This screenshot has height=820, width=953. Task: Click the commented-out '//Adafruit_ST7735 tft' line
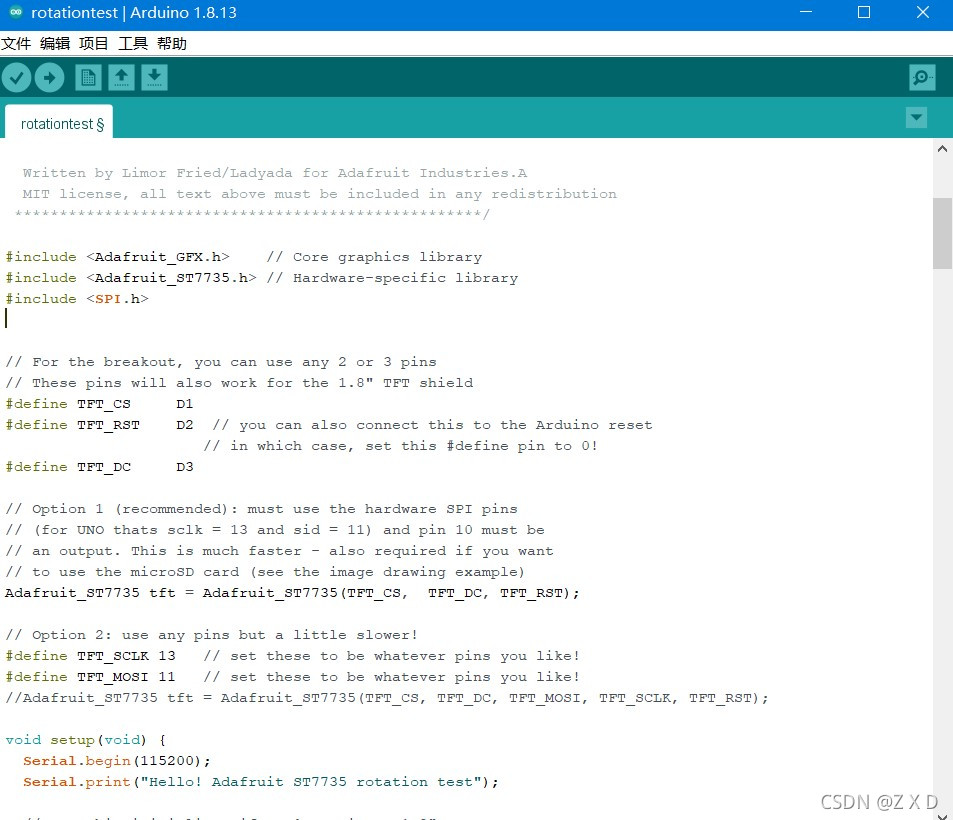(387, 698)
